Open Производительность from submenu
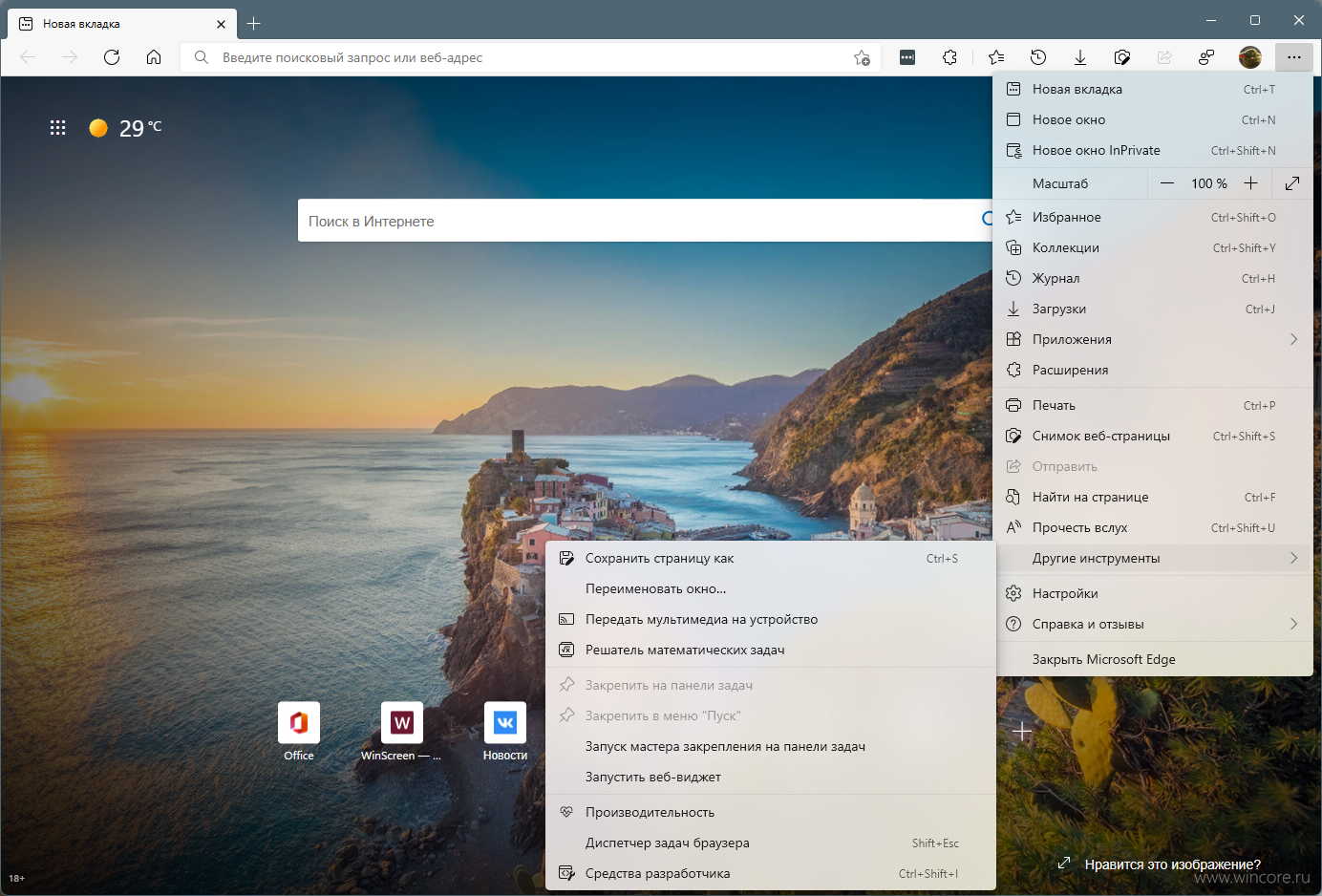Viewport: 1322px width, 896px height. point(771,812)
